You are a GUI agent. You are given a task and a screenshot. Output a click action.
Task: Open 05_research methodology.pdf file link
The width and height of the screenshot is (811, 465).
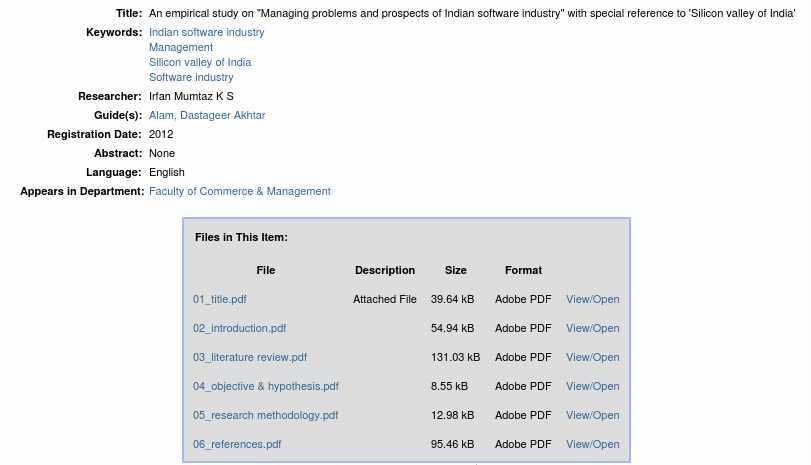pos(265,415)
